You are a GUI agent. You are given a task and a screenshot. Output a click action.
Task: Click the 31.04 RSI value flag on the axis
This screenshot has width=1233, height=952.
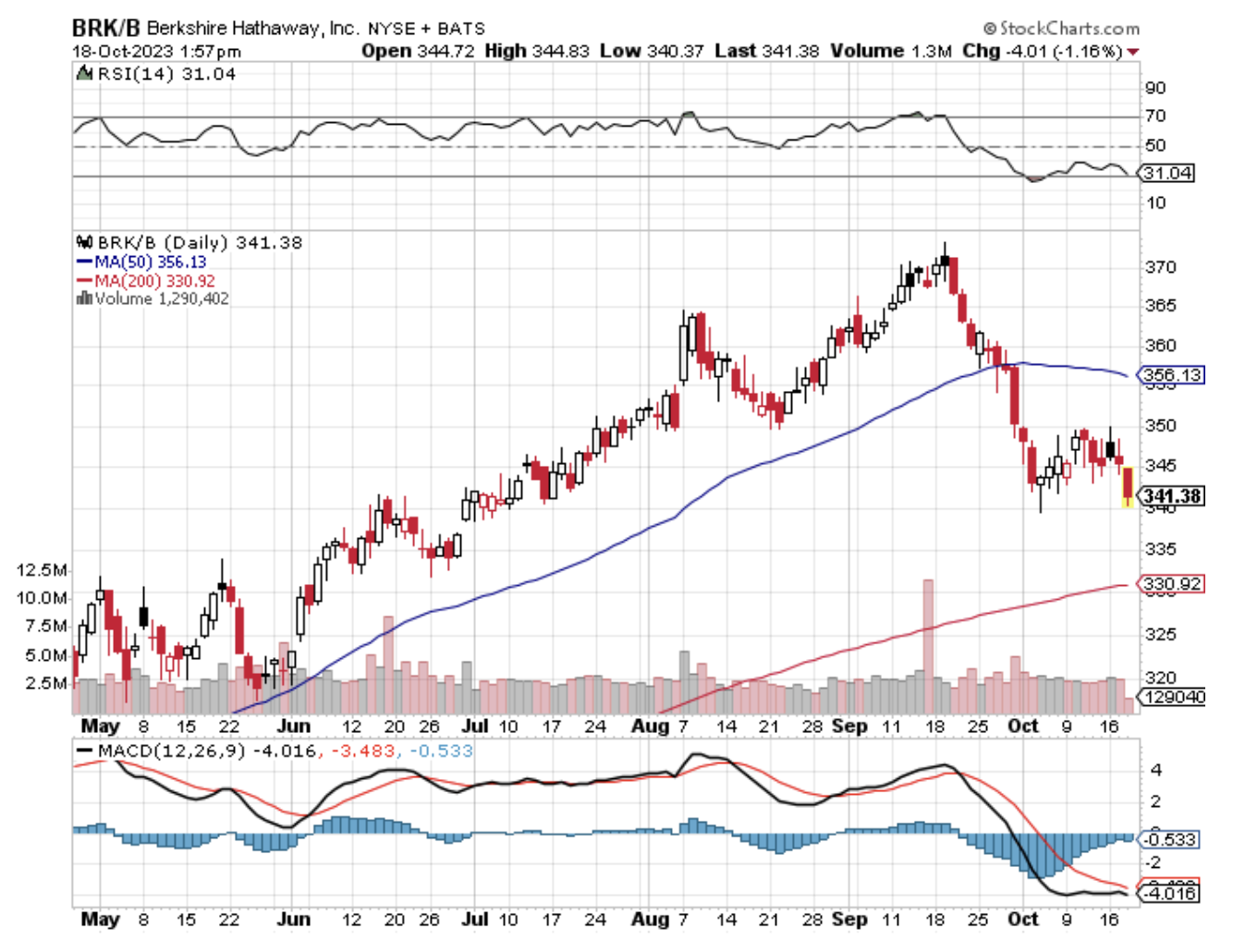(1167, 173)
